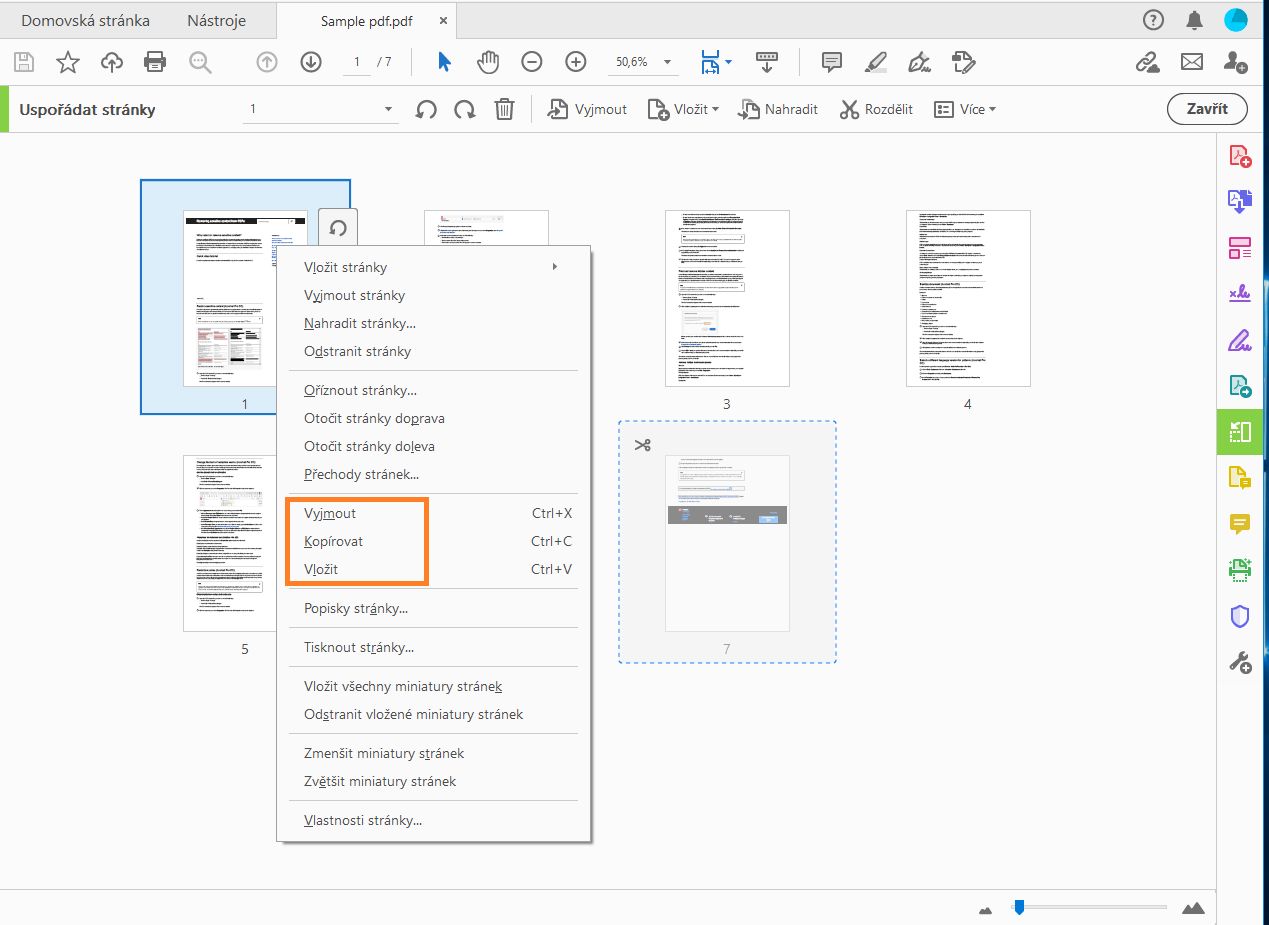Open the fit page options dropdown
Screen dimensions: 1269x925
[x=729, y=62]
